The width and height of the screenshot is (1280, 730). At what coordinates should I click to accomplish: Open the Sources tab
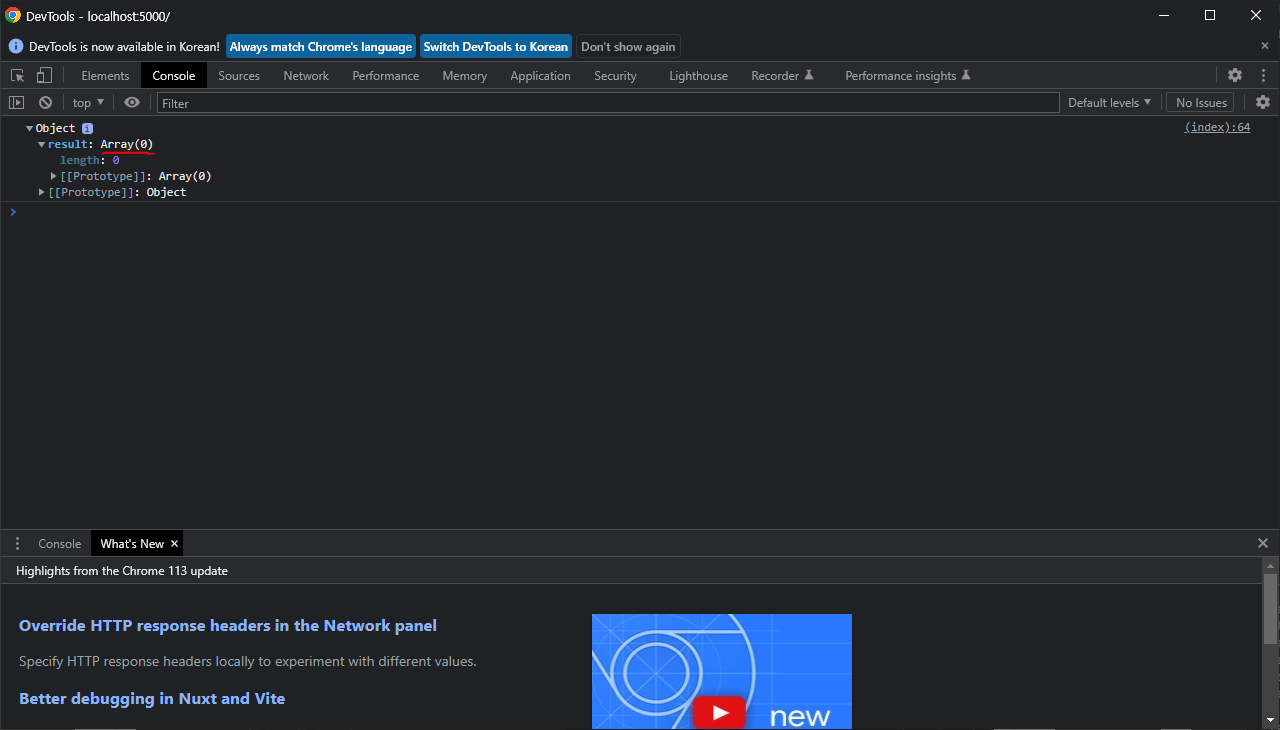[239, 76]
